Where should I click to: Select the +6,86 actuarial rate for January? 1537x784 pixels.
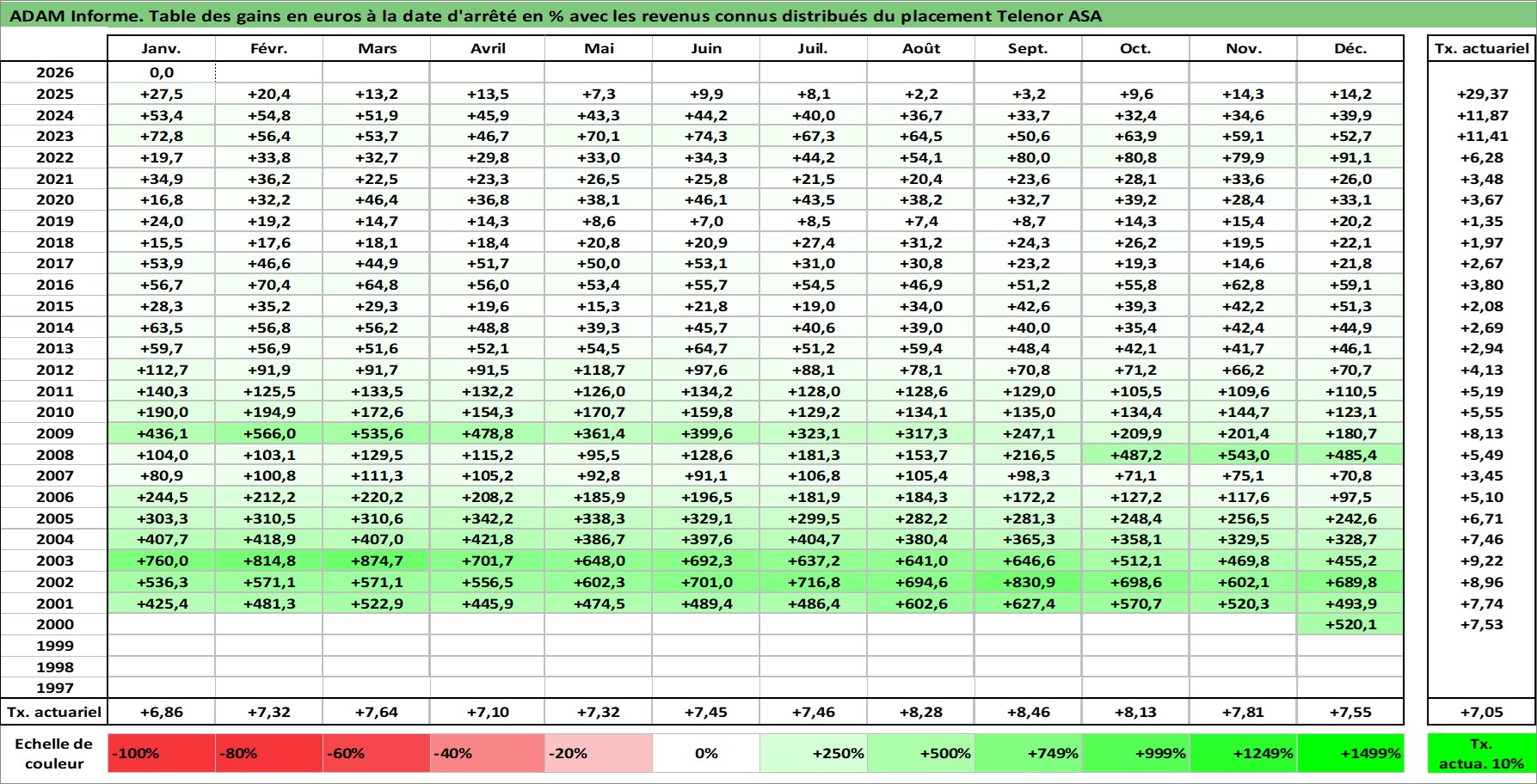pyautogui.click(x=162, y=713)
